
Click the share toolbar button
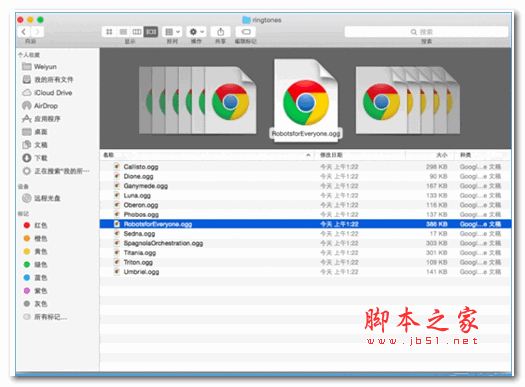(x=220, y=32)
